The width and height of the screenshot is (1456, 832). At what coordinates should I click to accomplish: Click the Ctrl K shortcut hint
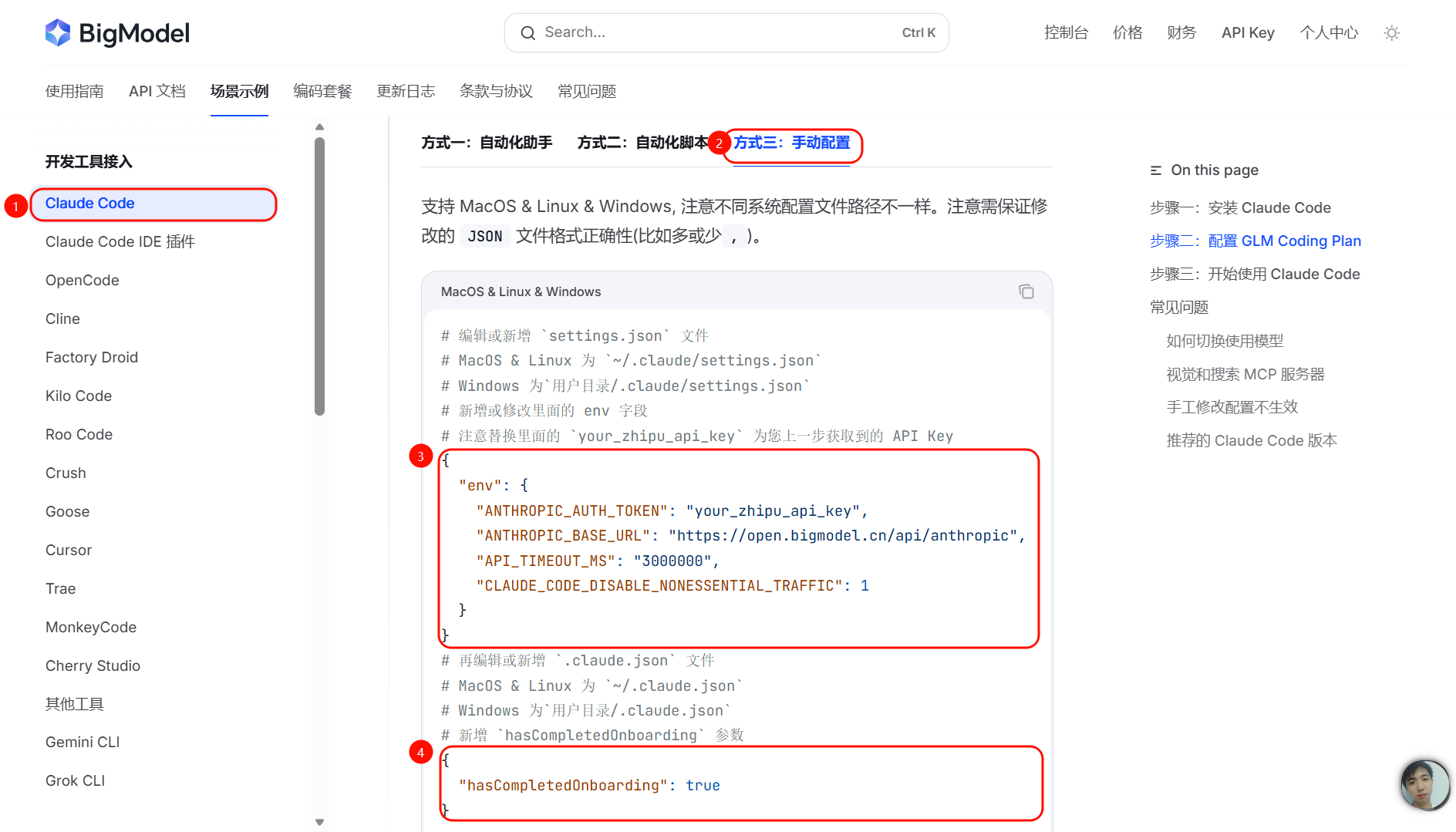pos(918,32)
